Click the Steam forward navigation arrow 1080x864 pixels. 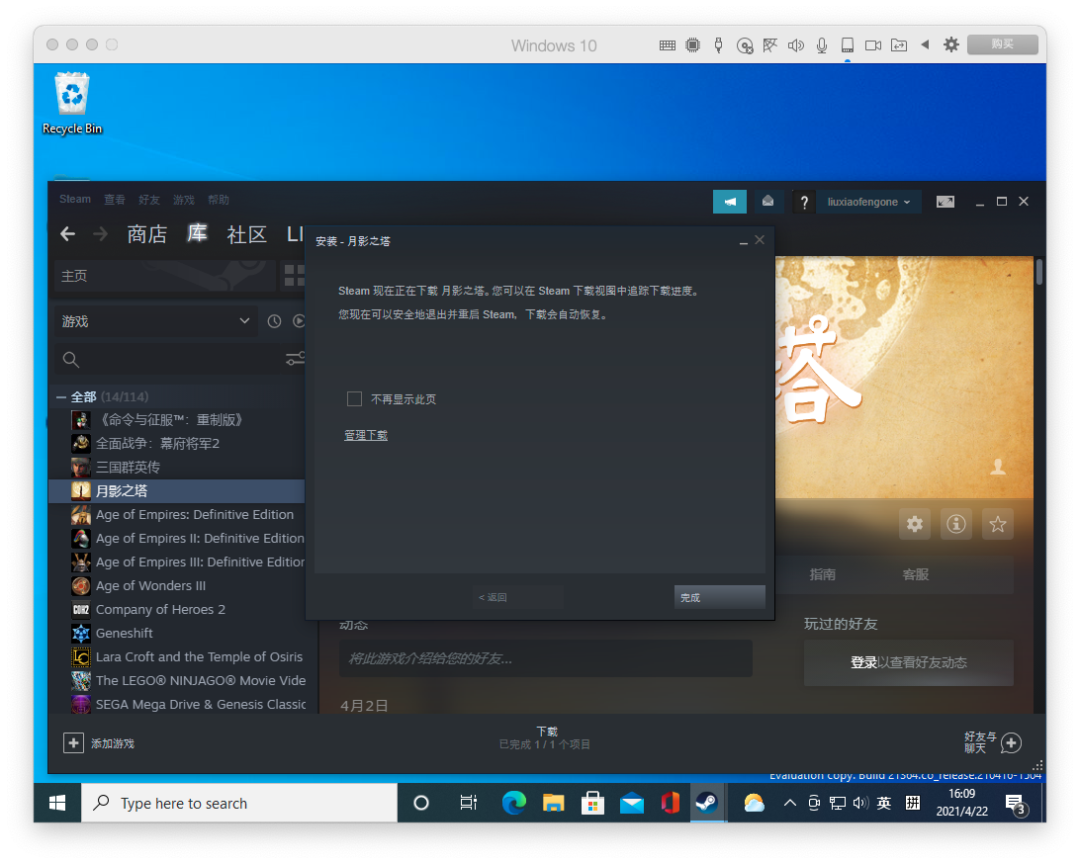[x=101, y=234]
